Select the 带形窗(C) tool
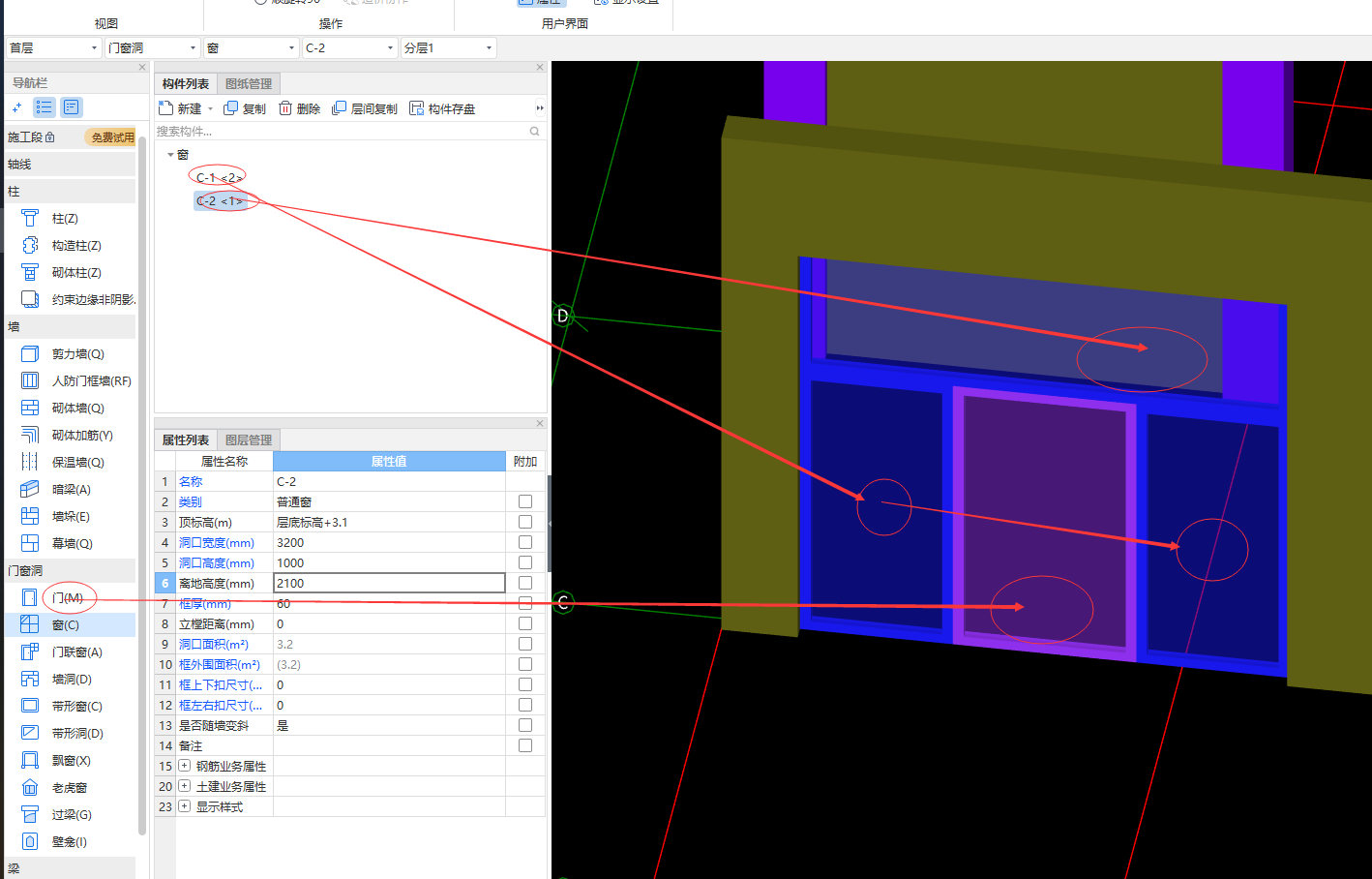Screen dimensions: 1372x879 click(x=76, y=707)
